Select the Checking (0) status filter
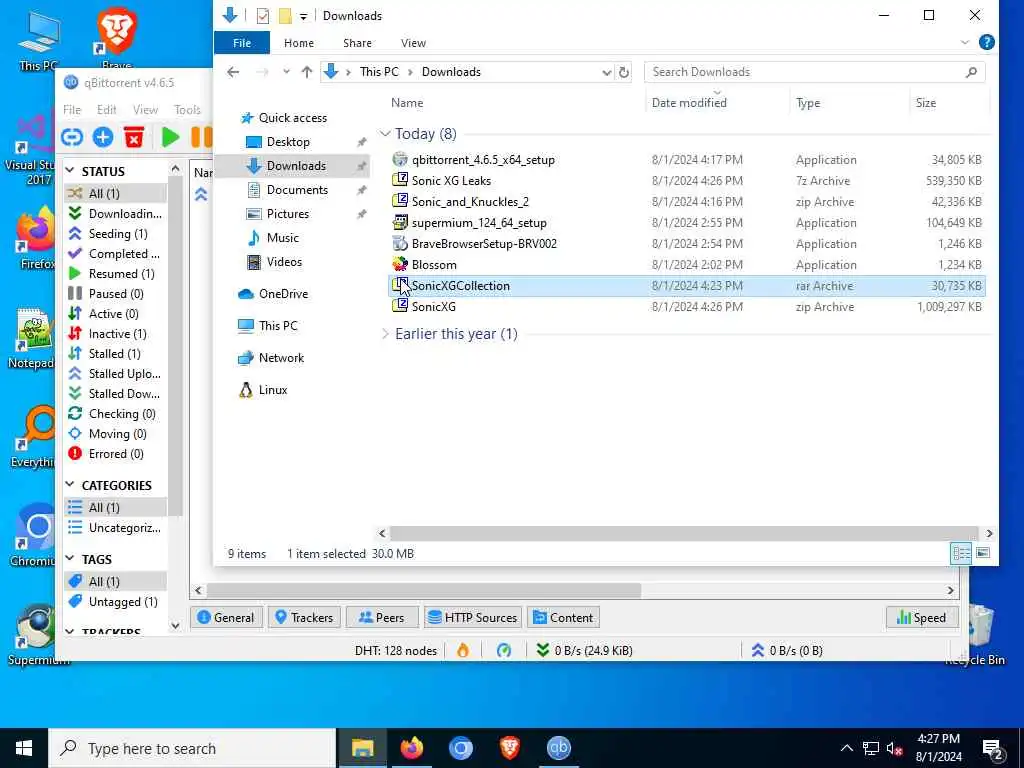1024x768 pixels. [116, 414]
